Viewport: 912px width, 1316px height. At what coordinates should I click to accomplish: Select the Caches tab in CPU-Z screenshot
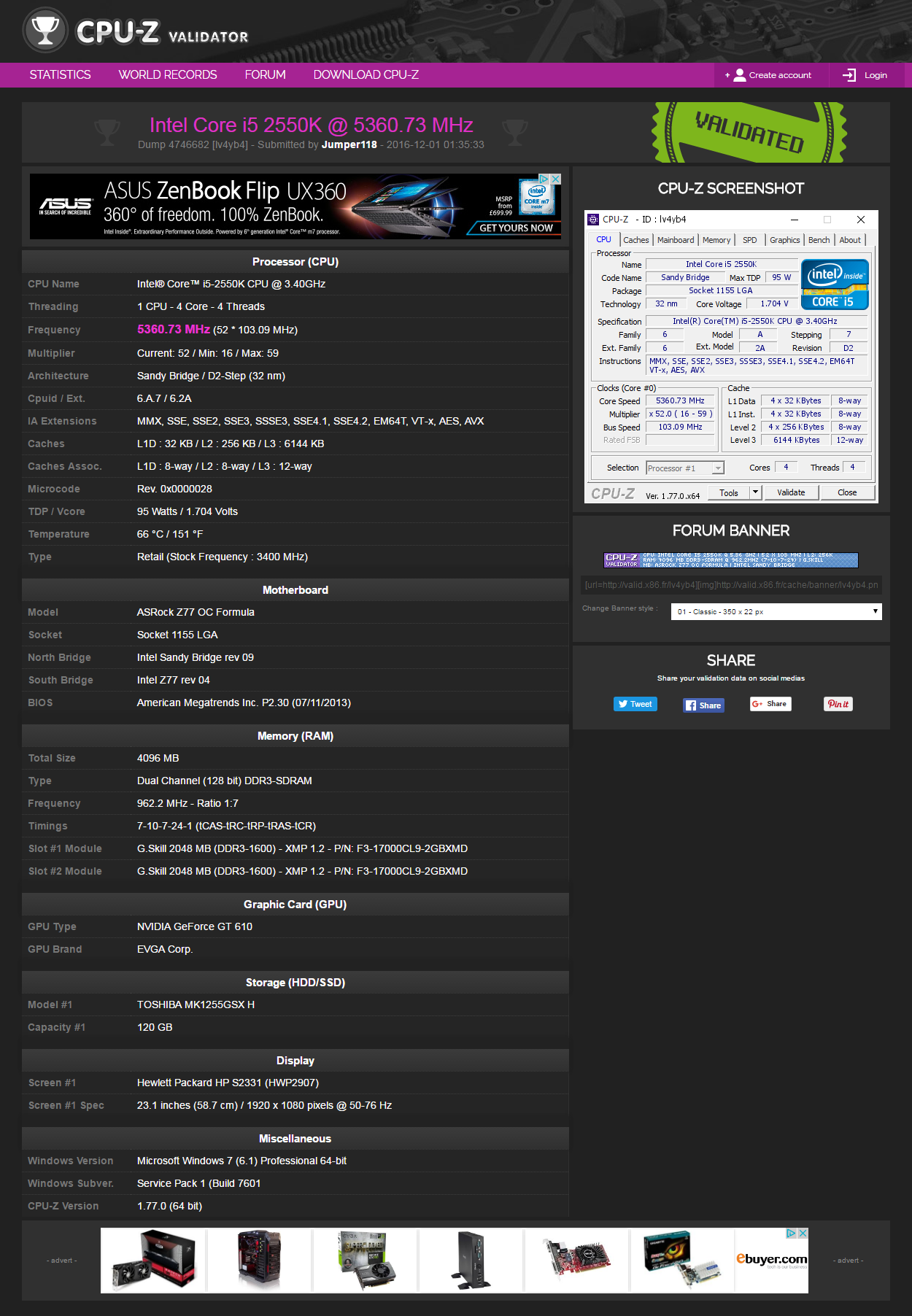(x=635, y=240)
